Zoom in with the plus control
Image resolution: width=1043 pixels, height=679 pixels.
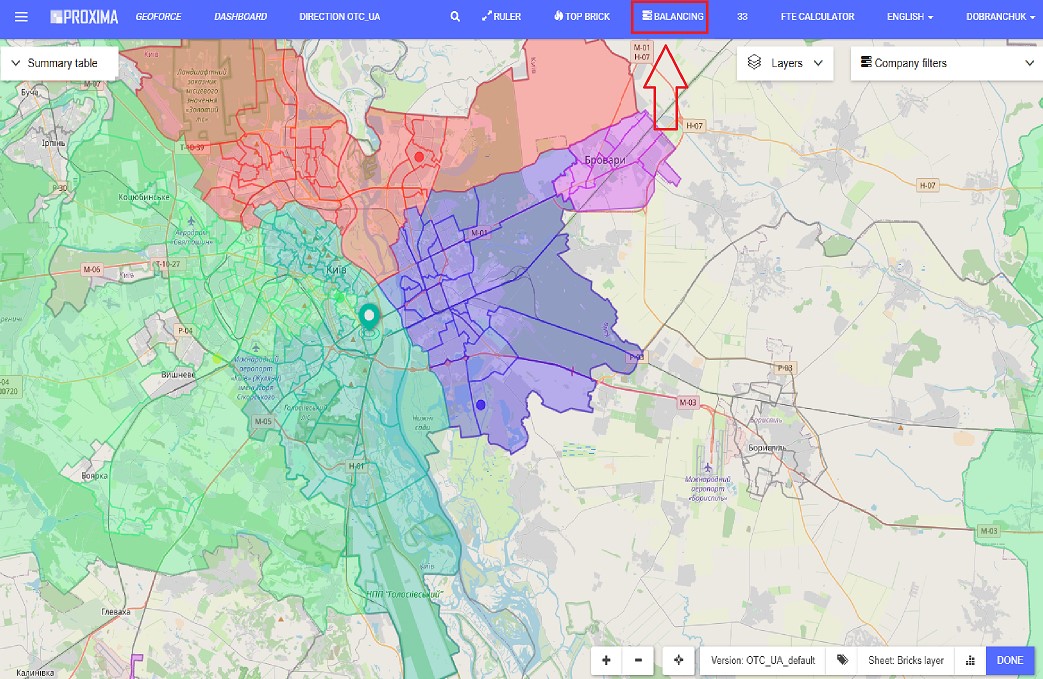pyautogui.click(x=606, y=660)
